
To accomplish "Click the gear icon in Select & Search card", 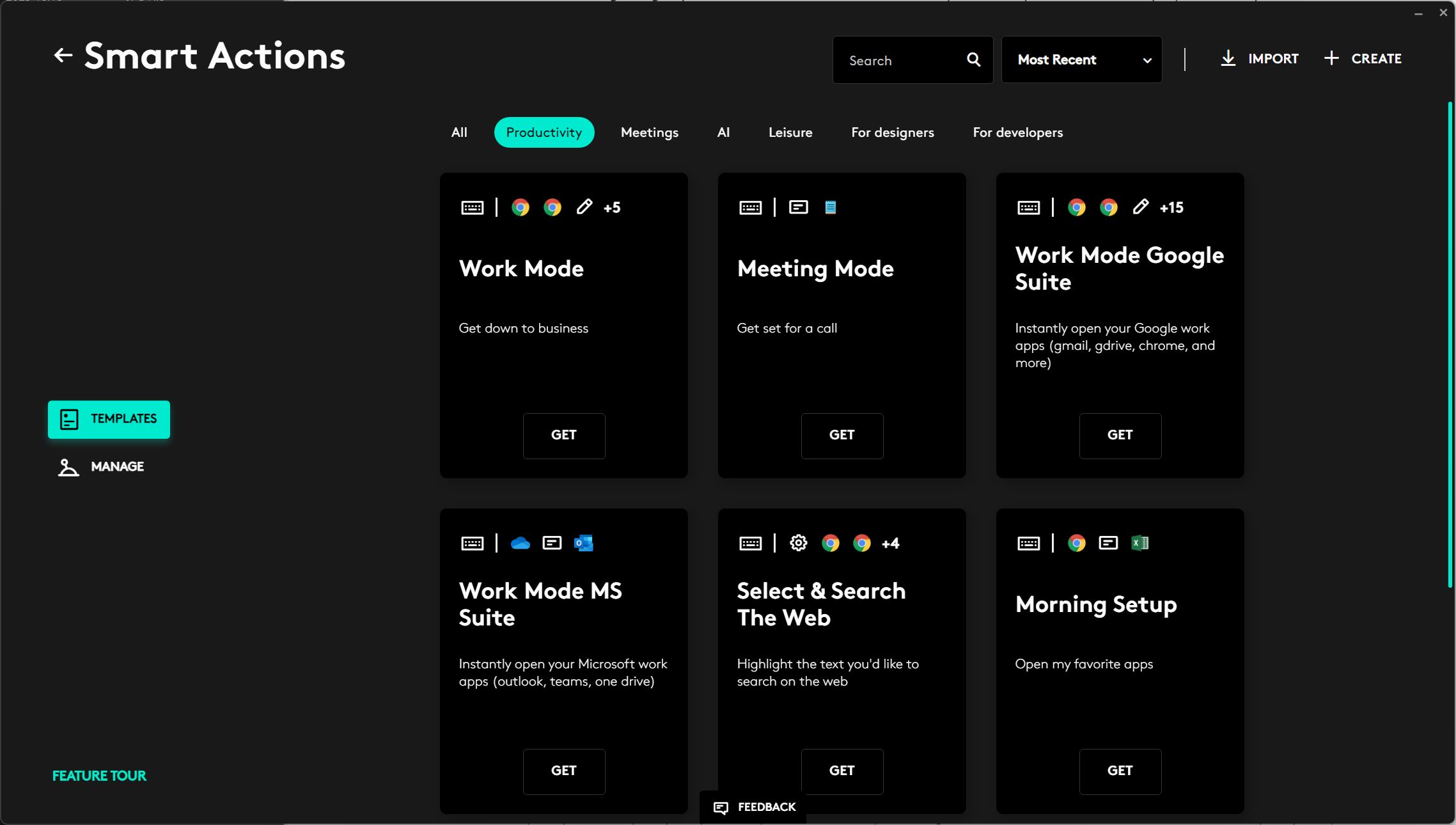I will (798, 543).
